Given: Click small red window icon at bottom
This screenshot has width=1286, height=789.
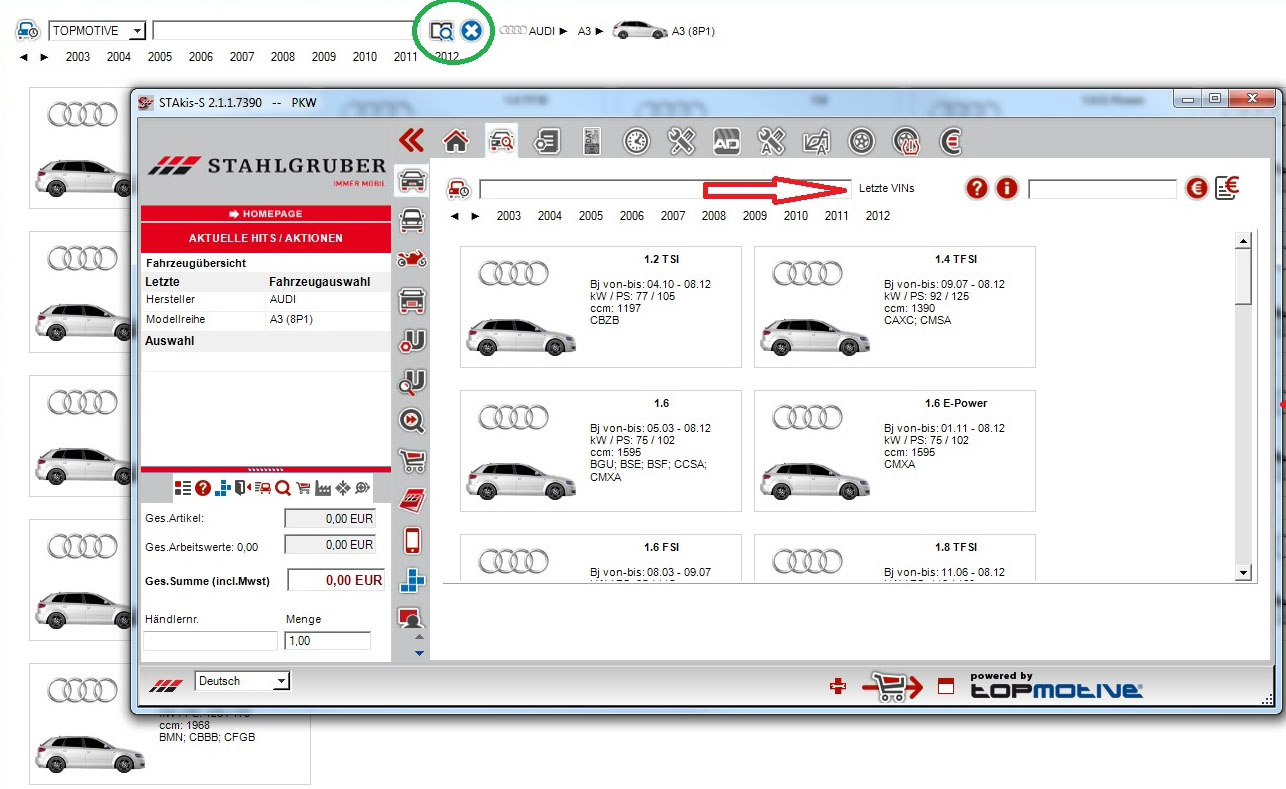Looking at the screenshot, I should coord(946,687).
